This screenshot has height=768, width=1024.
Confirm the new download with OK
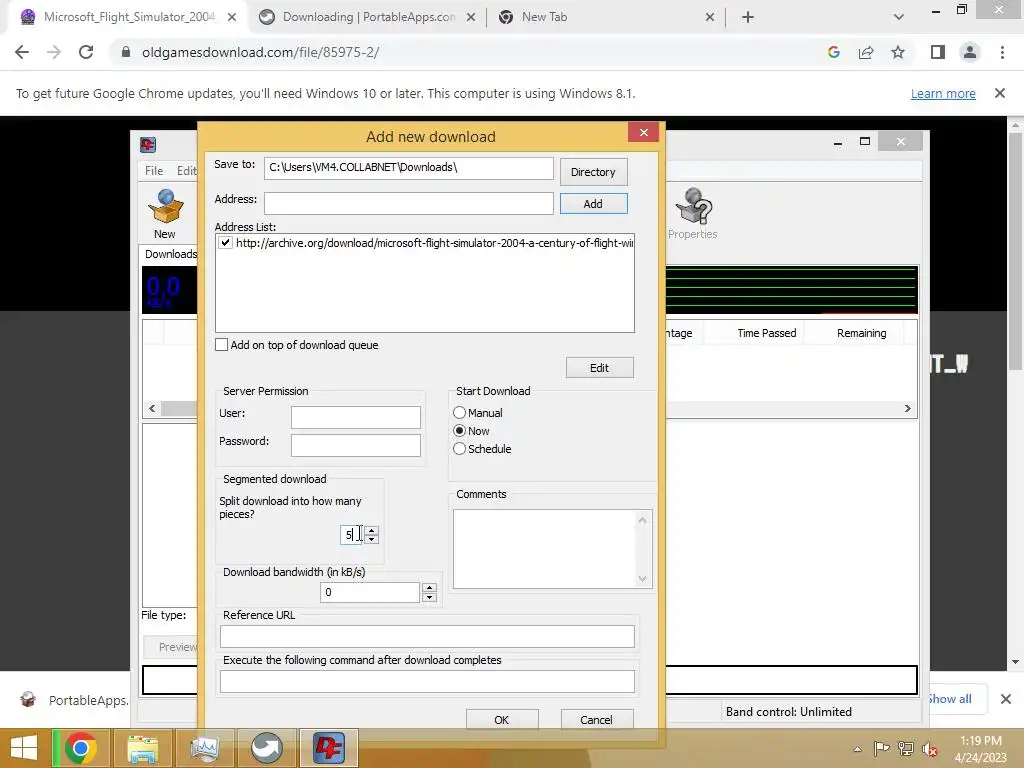502,720
